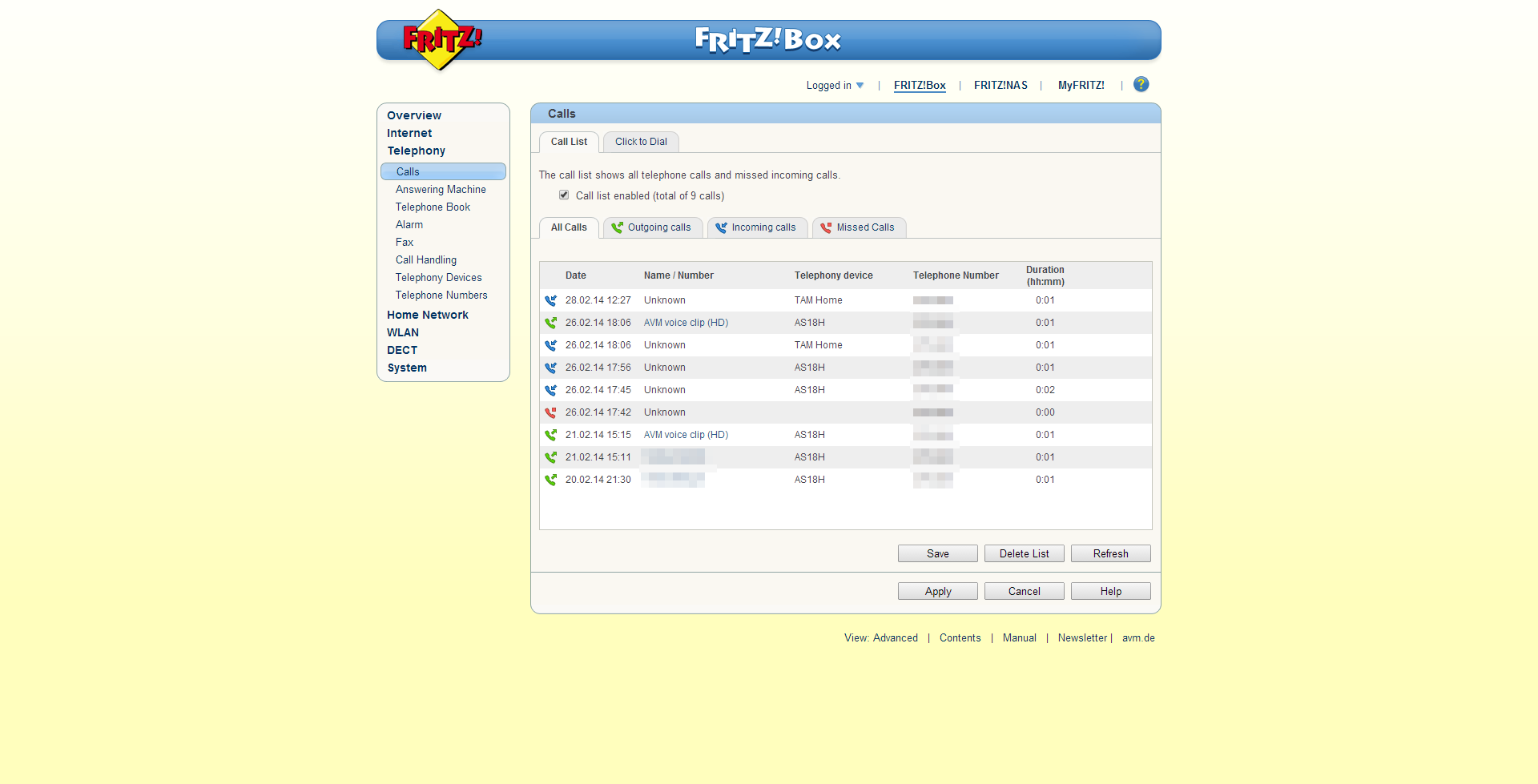Click incoming call icon for 26.02.14 17:45

tap(551, 390)
